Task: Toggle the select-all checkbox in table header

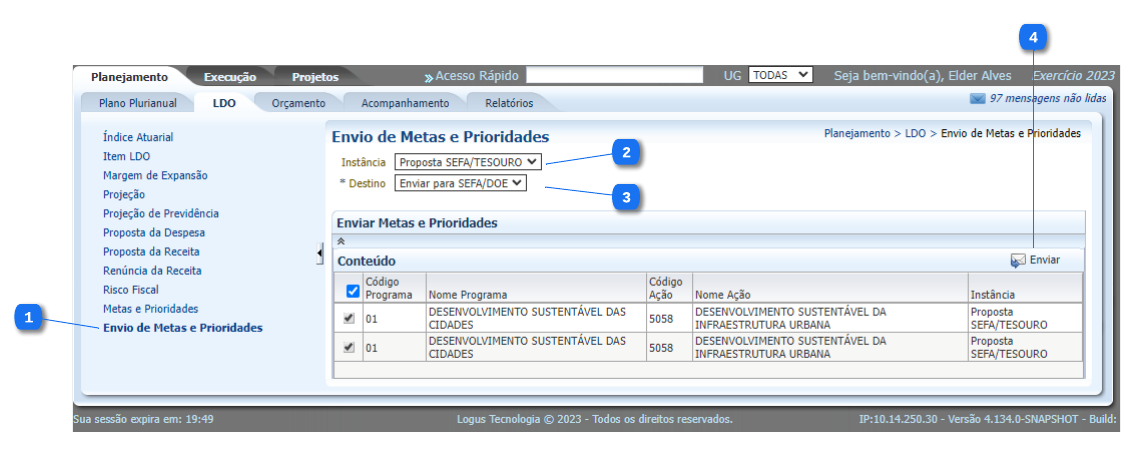Action: [352, 291]
